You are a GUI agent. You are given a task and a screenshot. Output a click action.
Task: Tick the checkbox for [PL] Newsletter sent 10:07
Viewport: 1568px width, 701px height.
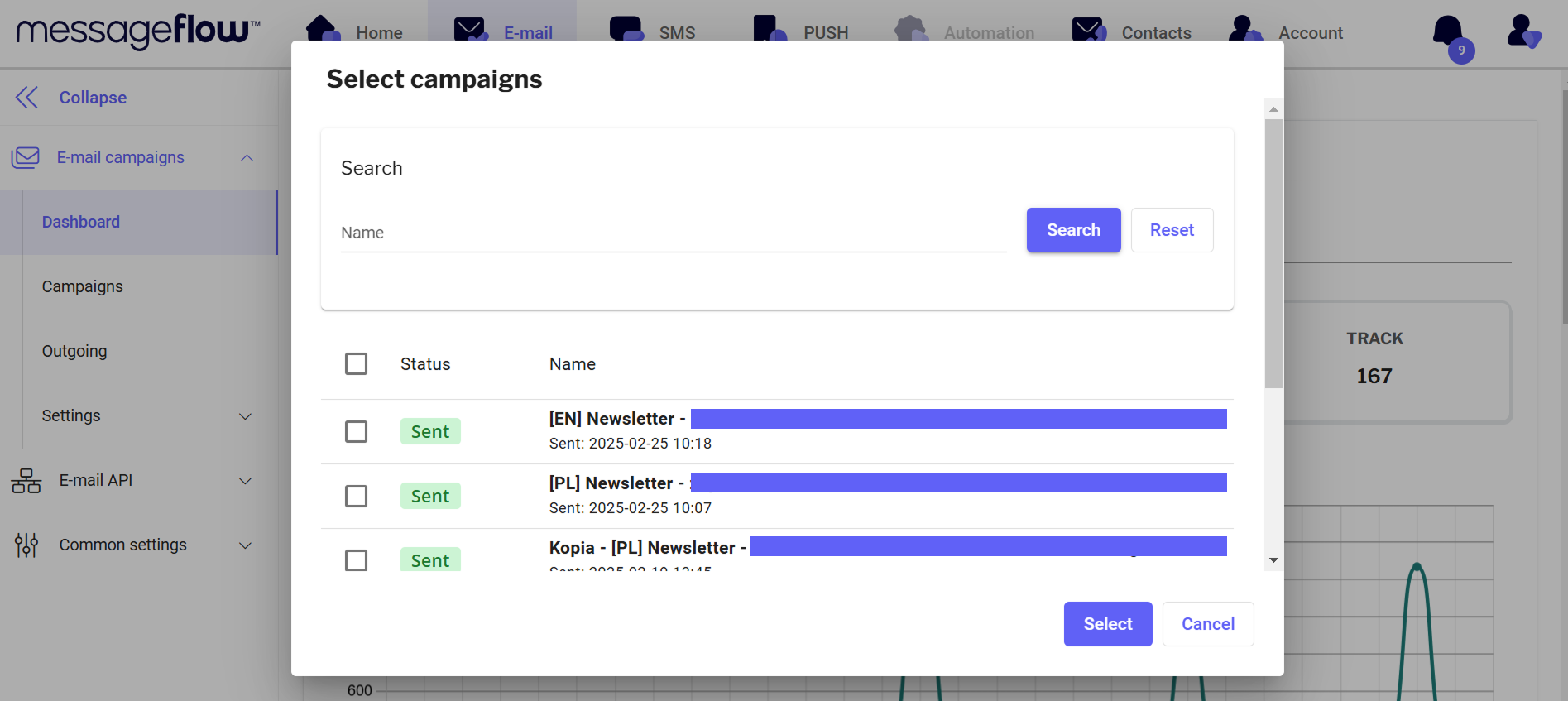tap(356, 497)
